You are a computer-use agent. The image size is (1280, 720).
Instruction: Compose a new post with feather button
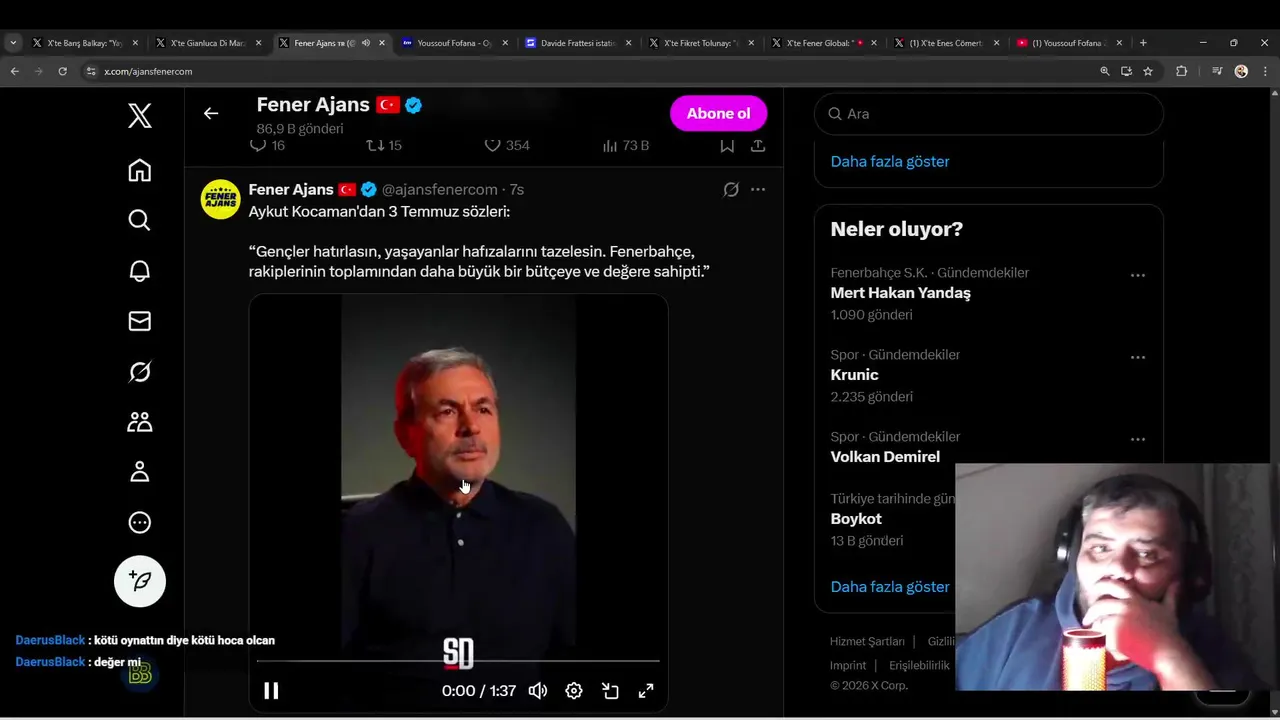tap(140, 581)
